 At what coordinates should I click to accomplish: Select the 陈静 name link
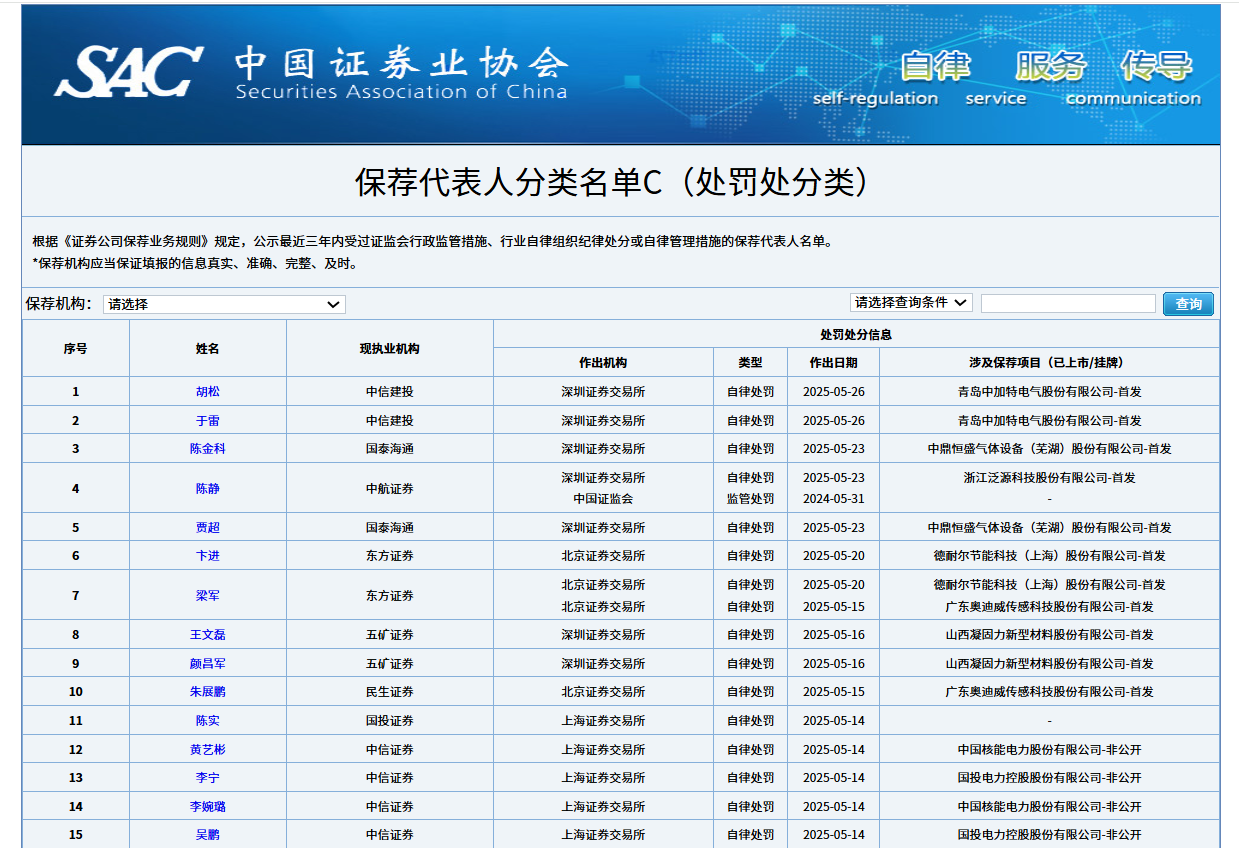pyautogui.click(x=207, y=489)
